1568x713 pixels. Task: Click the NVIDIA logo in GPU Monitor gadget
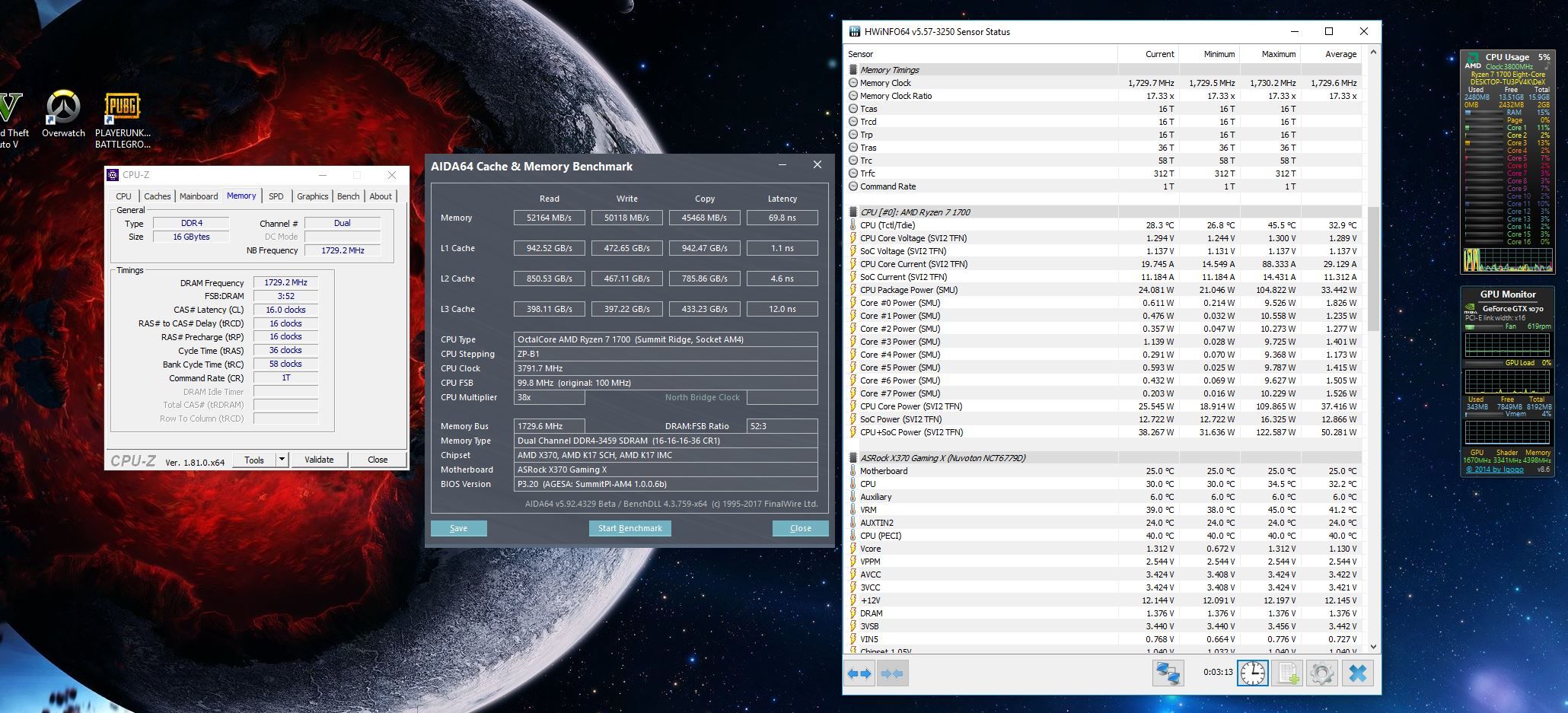[x=1472, y=310]
